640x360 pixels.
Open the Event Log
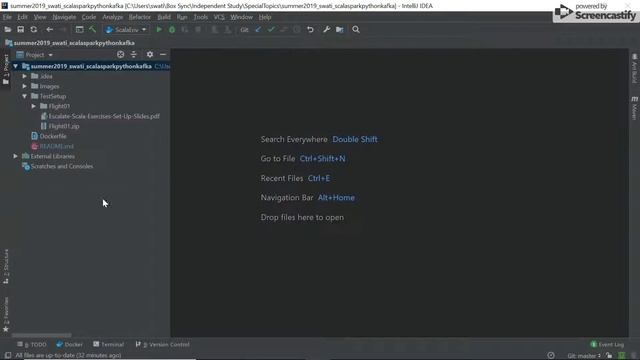pos(607,344)
